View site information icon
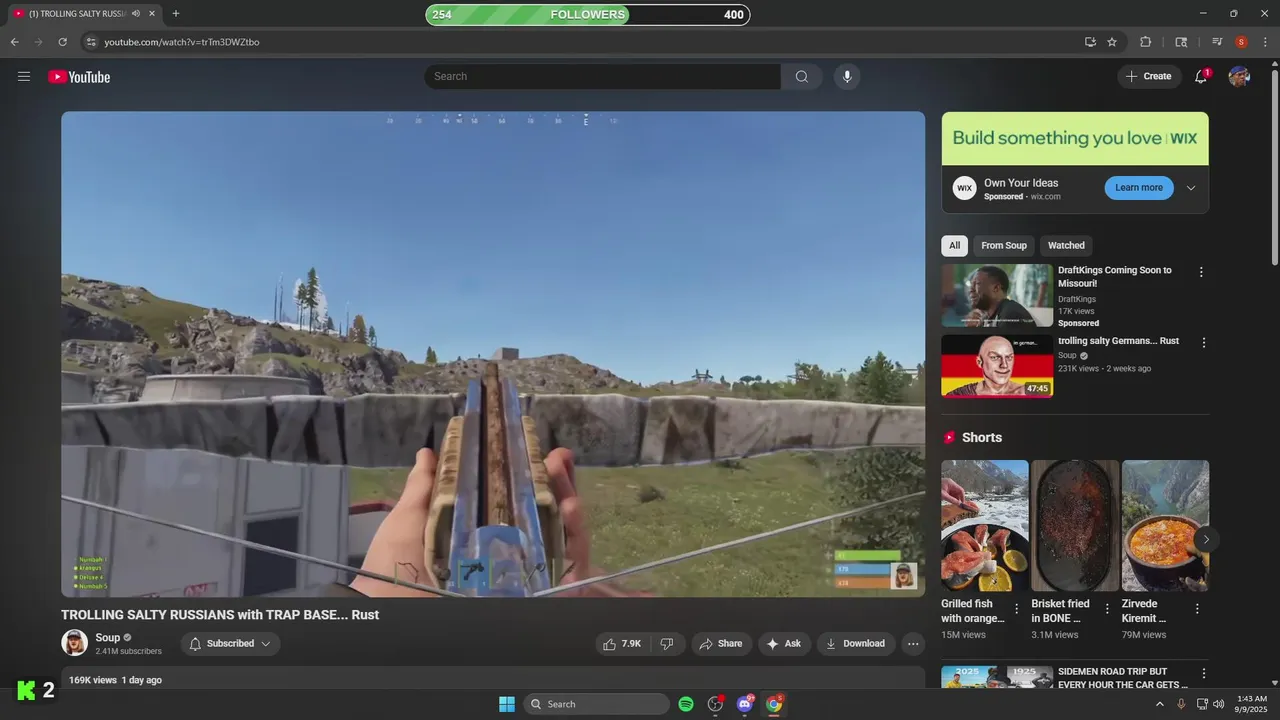 [91, 42]
